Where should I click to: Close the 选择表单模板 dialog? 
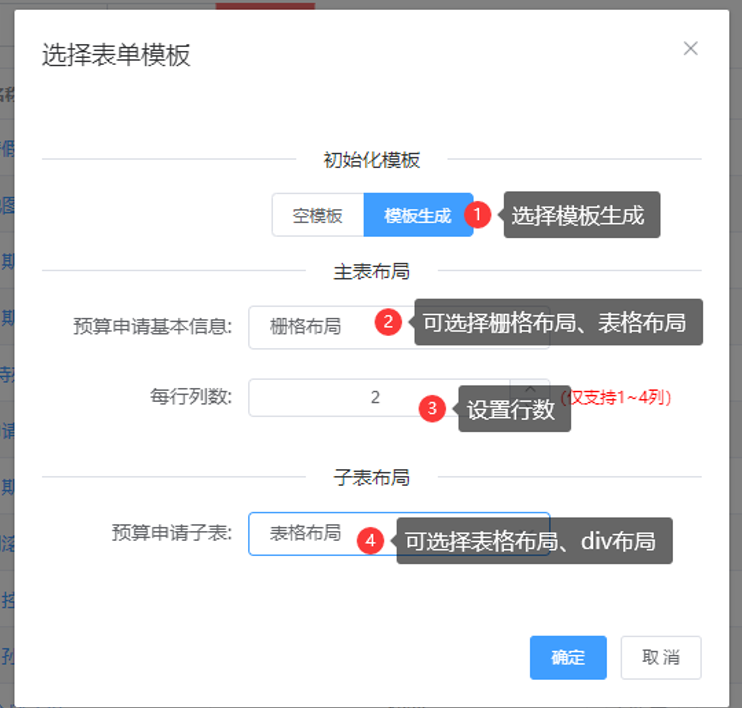(690, 49)
